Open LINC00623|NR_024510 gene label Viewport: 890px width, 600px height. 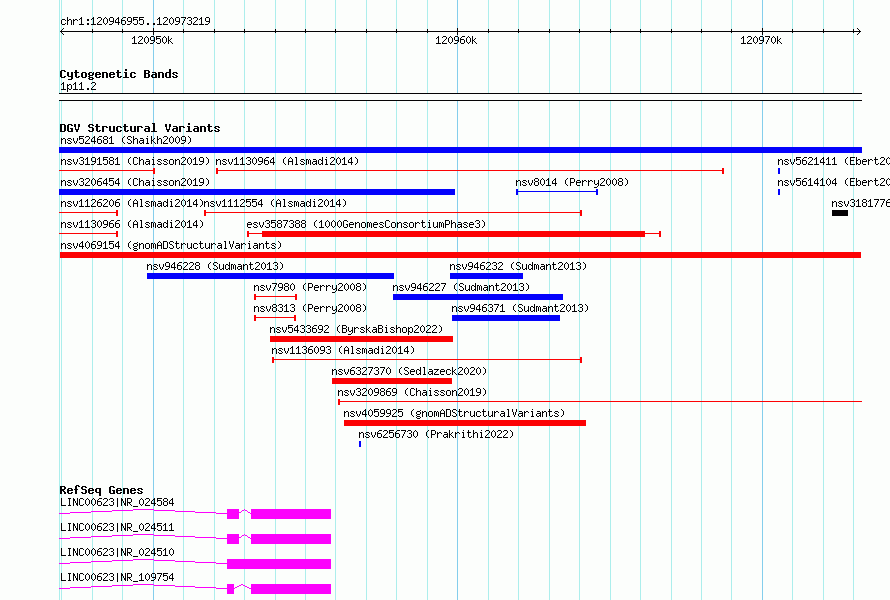pyautogui.click(x=117, y=552)
